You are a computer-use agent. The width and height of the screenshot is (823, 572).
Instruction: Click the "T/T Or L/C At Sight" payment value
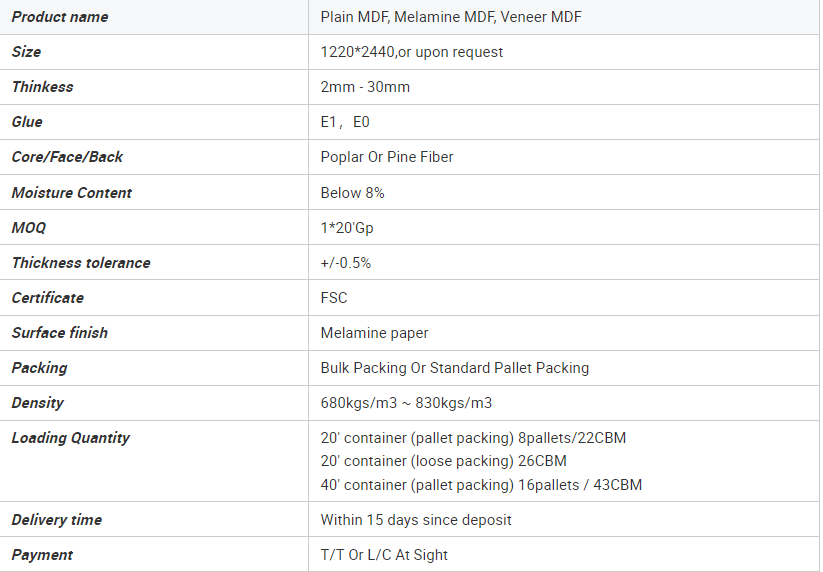[384, 555]
